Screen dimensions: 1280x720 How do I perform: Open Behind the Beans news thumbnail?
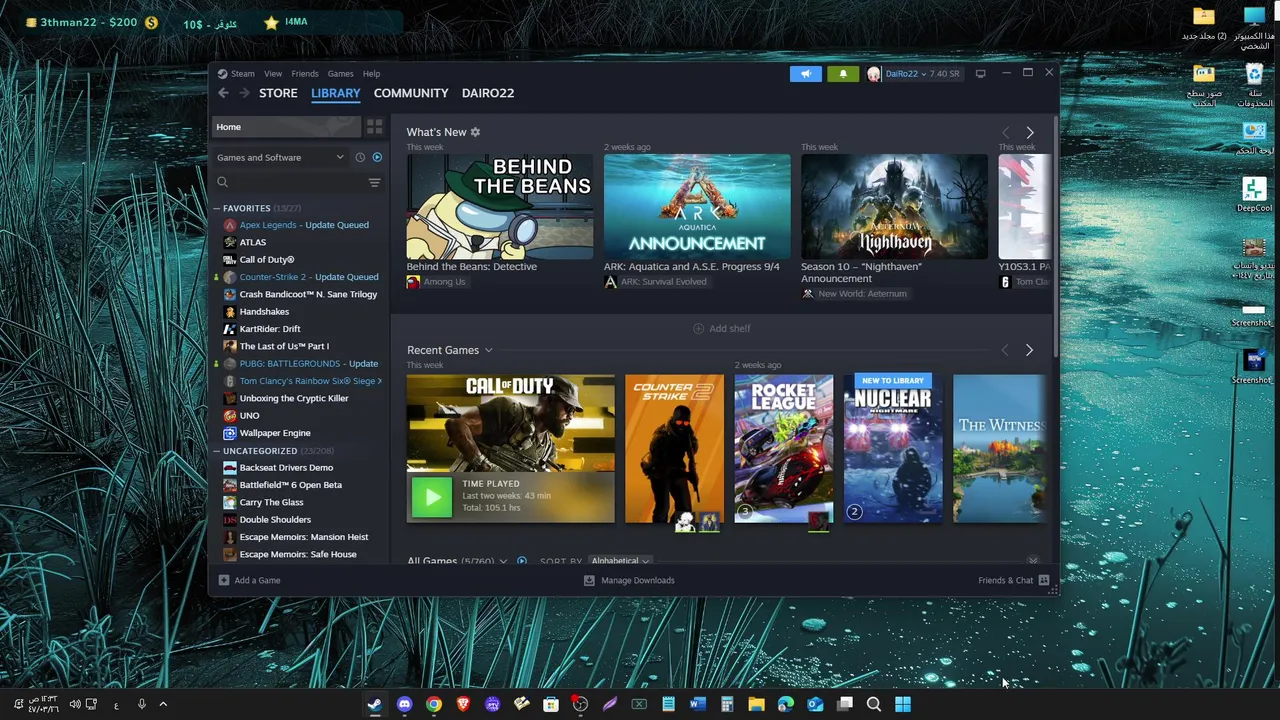click(500, 207)
